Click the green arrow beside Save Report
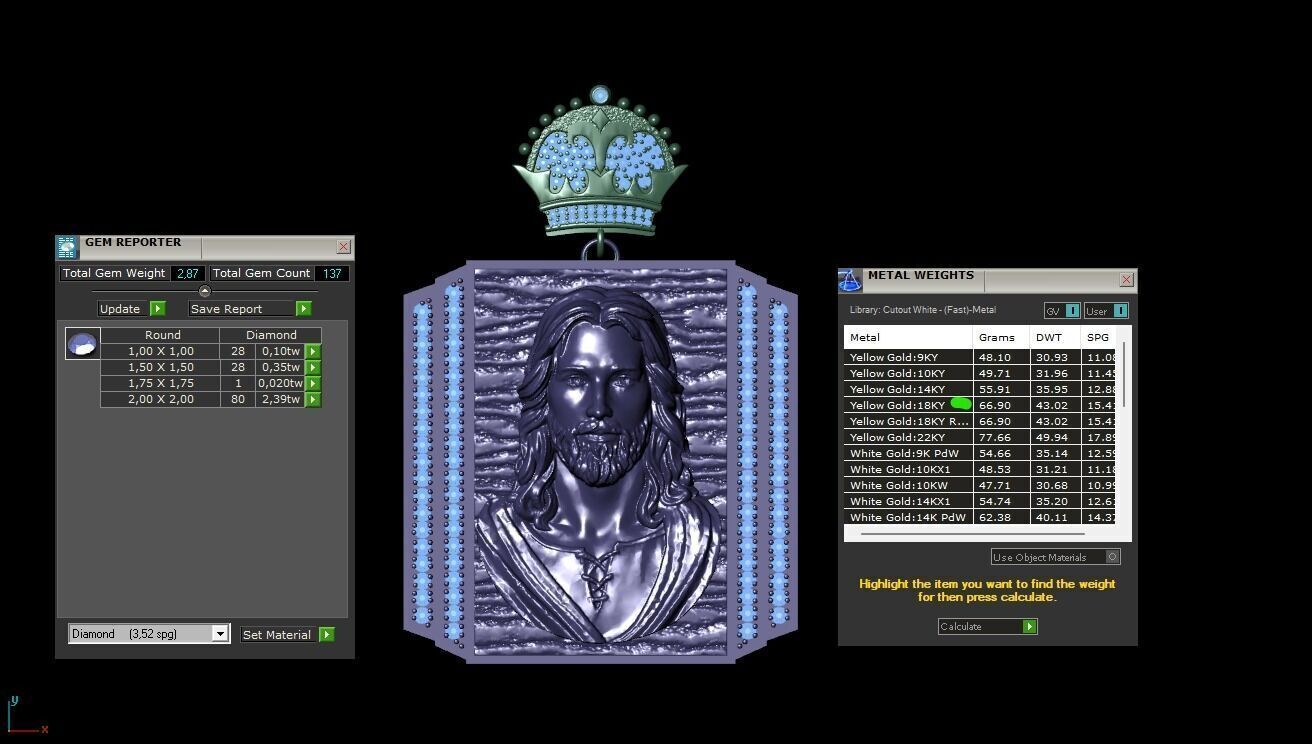 pos(304,309)
